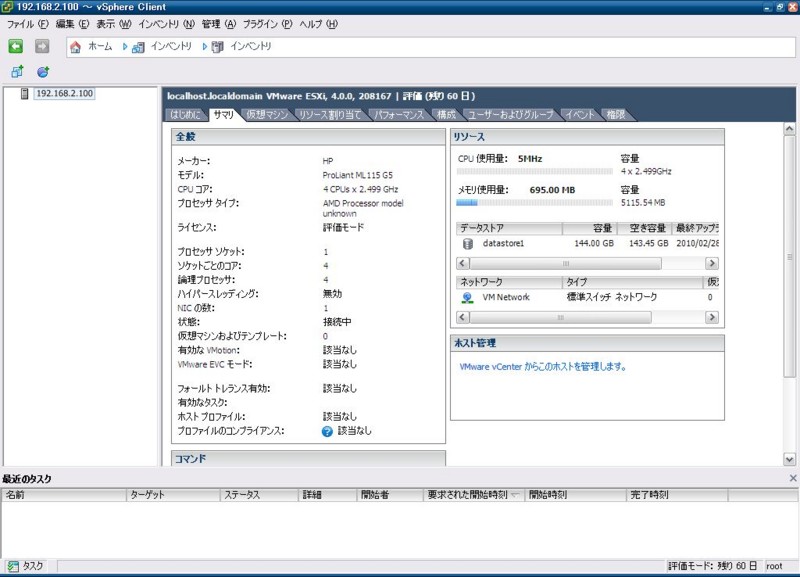Screen dimensions: 800x577
Task: Click network list left scroll arrow
Action: (462, 317)
